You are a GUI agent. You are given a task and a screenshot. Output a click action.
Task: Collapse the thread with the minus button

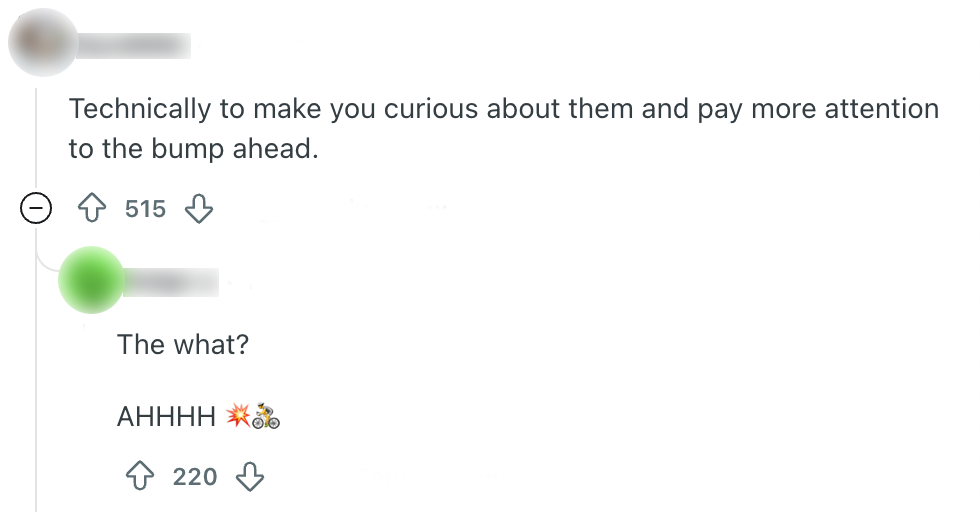[36, 209]
